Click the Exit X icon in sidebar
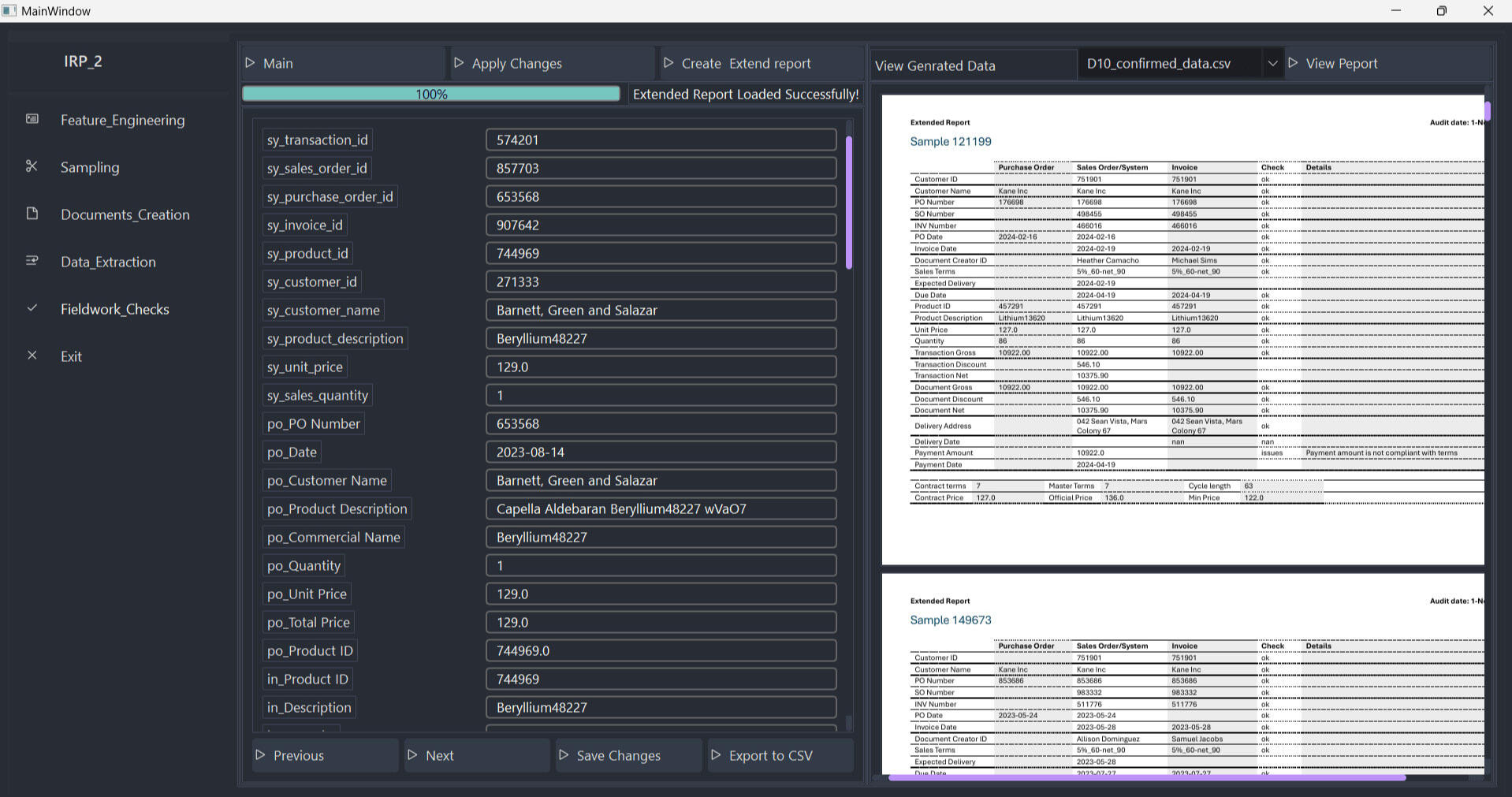This screenshot has height=797, width=1512. pos(32,355)
